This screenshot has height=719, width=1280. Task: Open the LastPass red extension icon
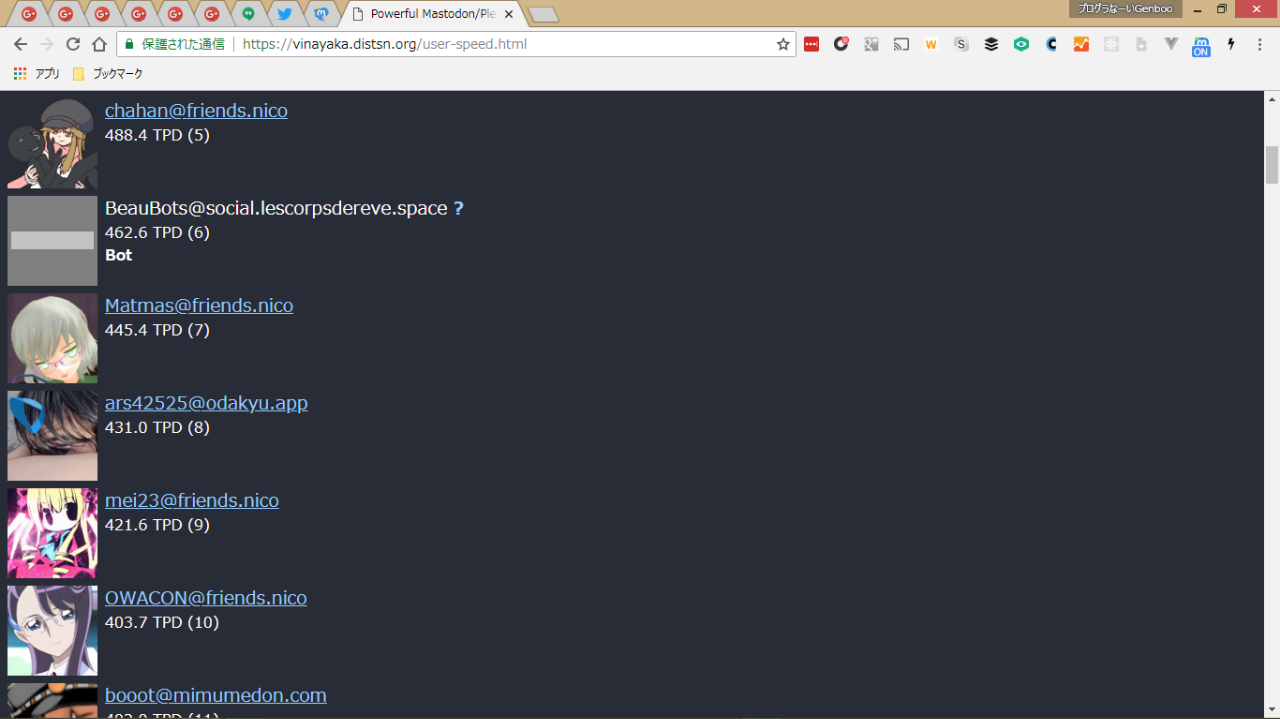(811, 44)
